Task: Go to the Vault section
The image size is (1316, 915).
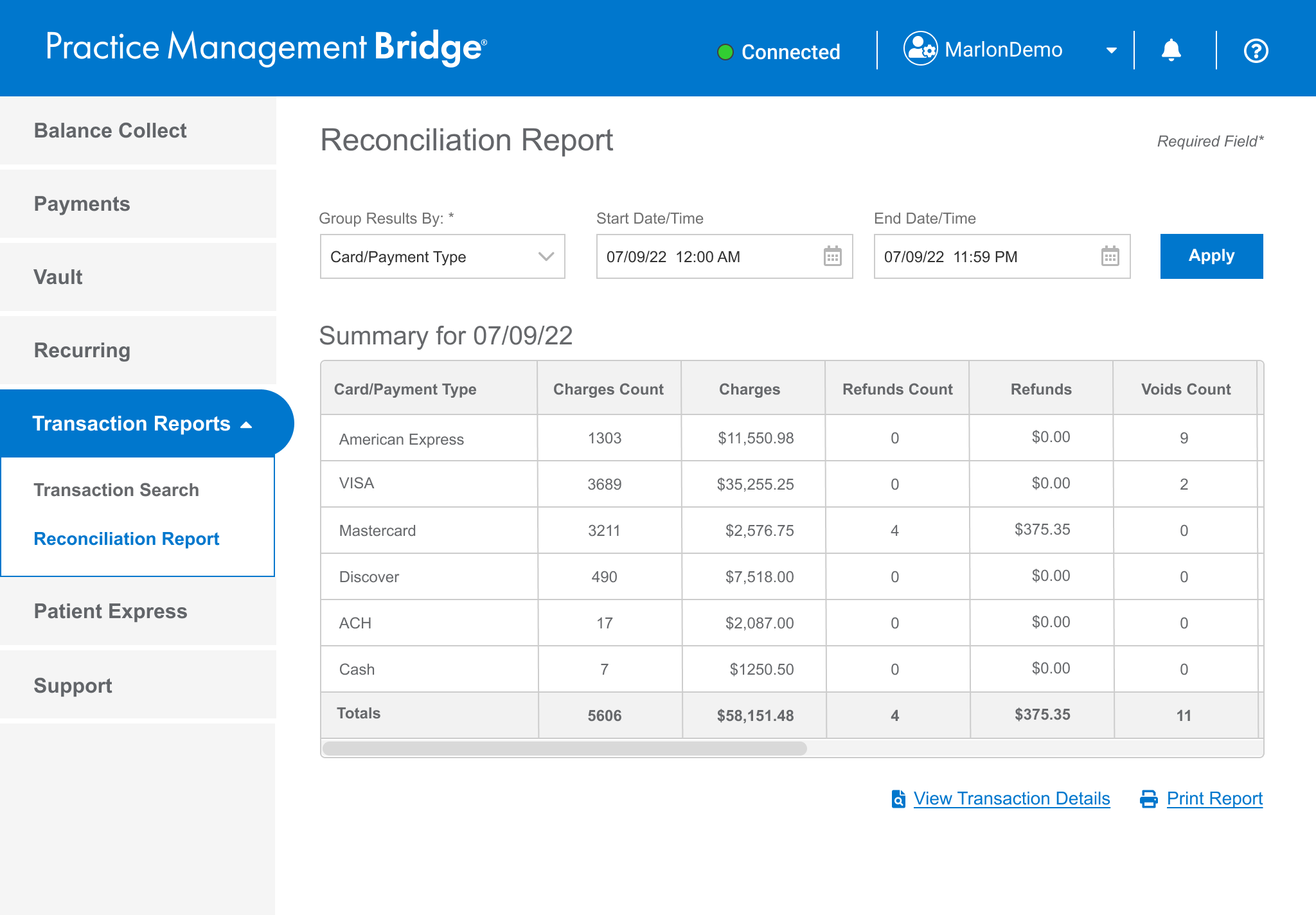Action: tap(58, 277)
